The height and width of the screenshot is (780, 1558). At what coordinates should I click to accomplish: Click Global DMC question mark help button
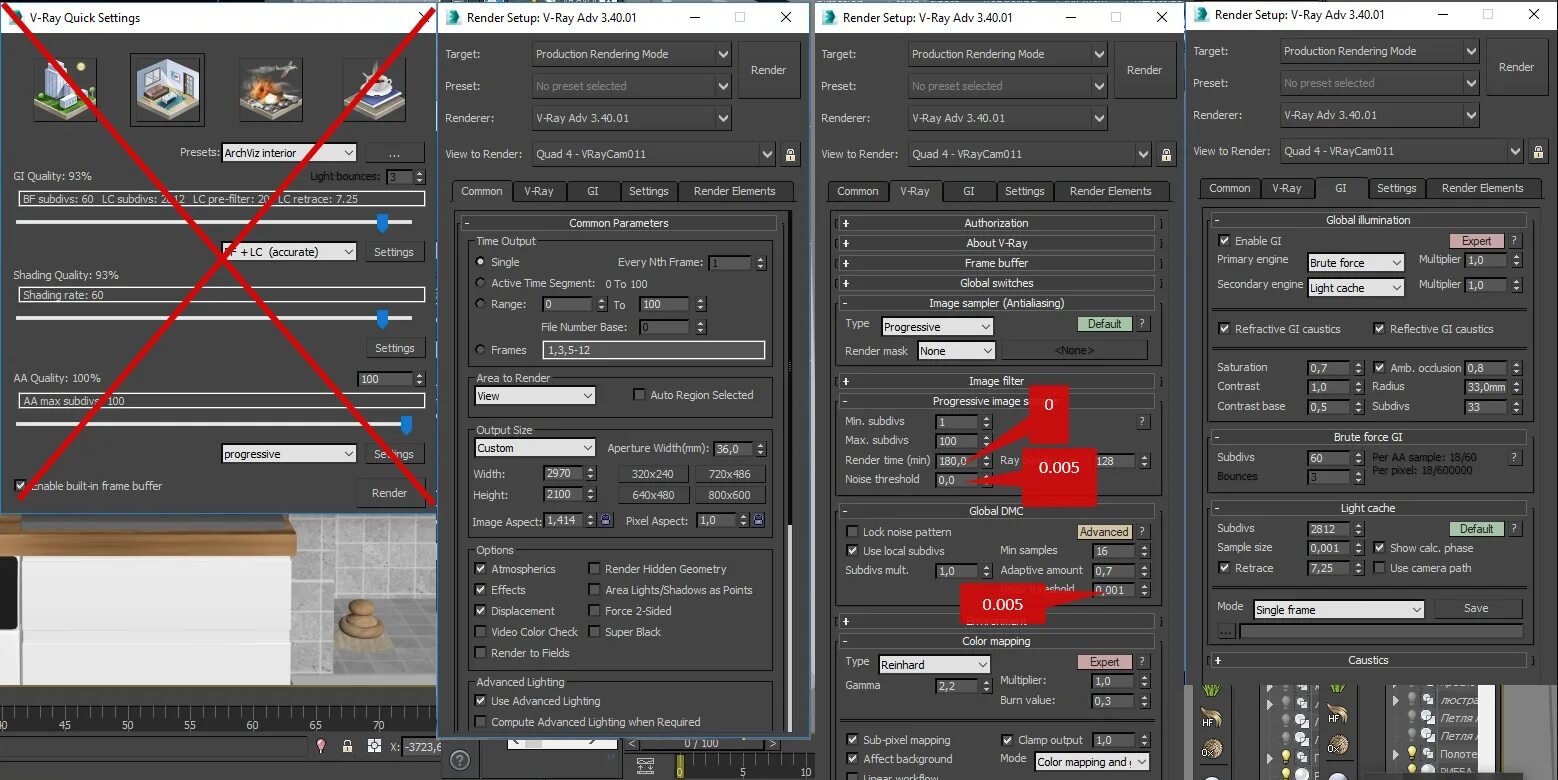(x=1142, y=532)
